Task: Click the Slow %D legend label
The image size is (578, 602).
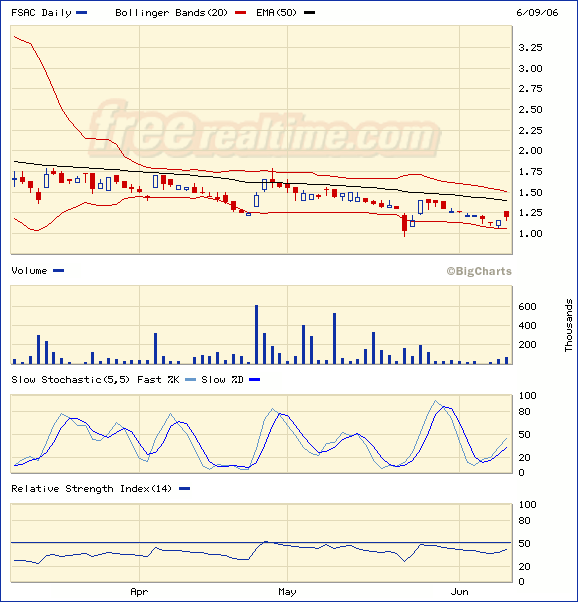Action: (222, 380)
